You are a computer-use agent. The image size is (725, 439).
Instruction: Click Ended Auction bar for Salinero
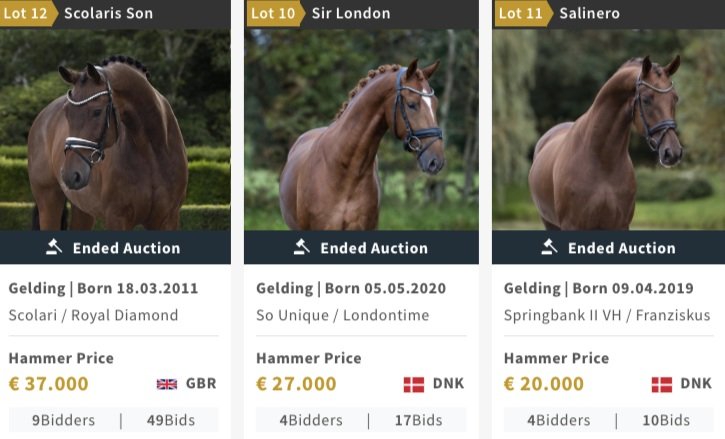pos(608,247)
